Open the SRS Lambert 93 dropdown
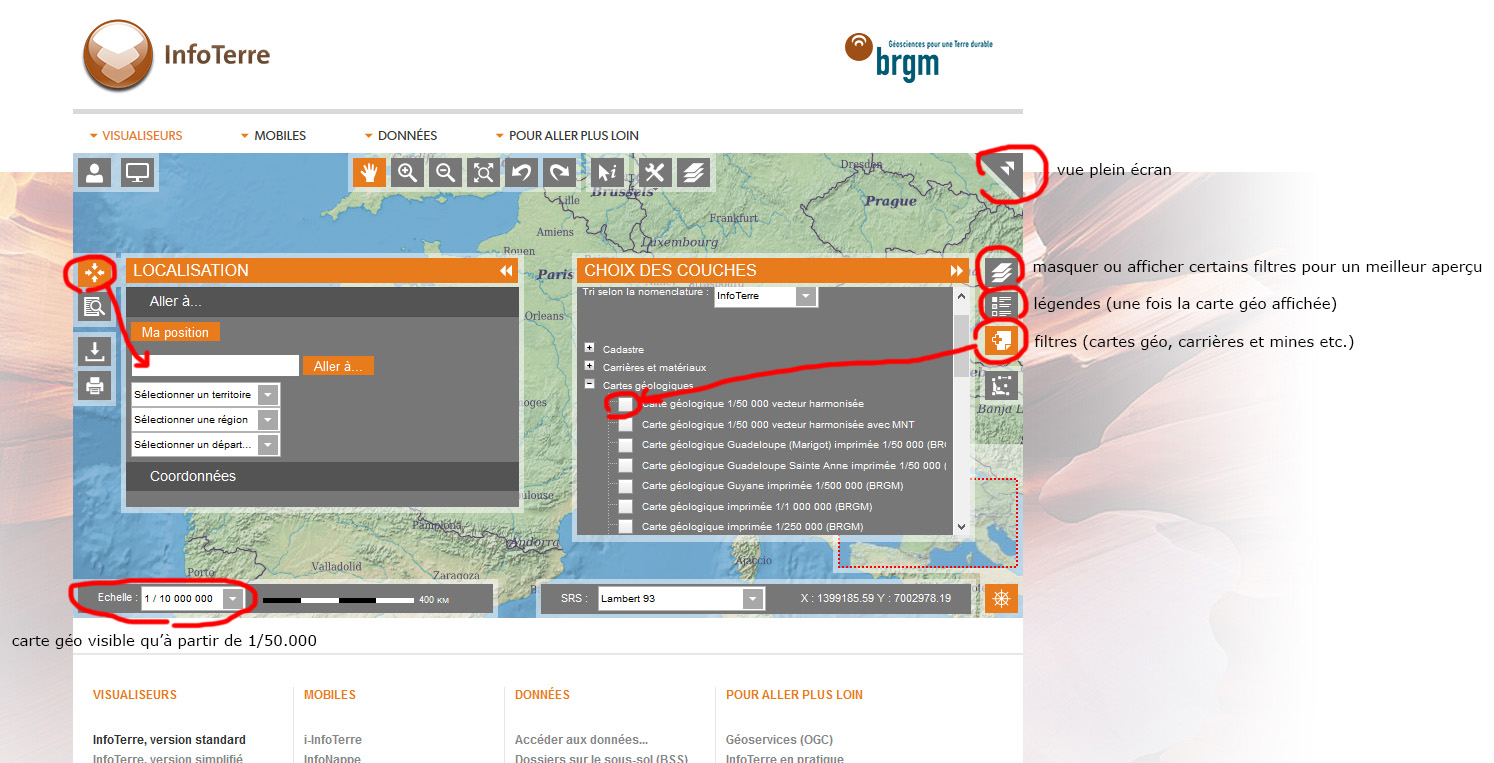 [752, 599]
